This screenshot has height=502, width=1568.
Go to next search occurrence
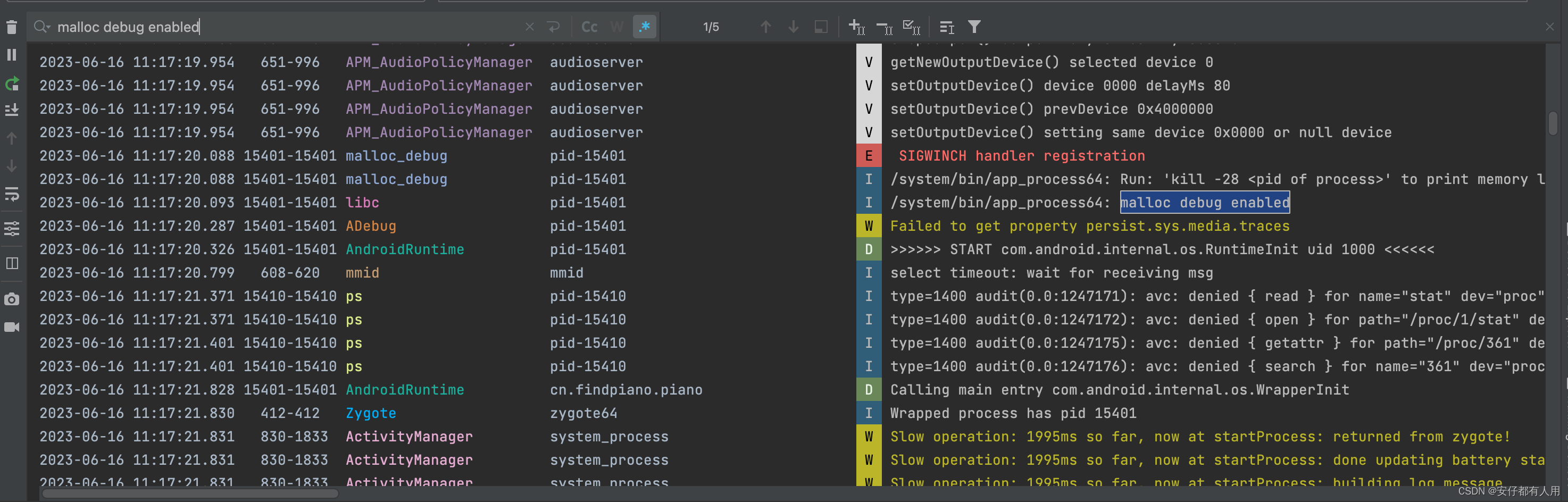click(793, 27)
